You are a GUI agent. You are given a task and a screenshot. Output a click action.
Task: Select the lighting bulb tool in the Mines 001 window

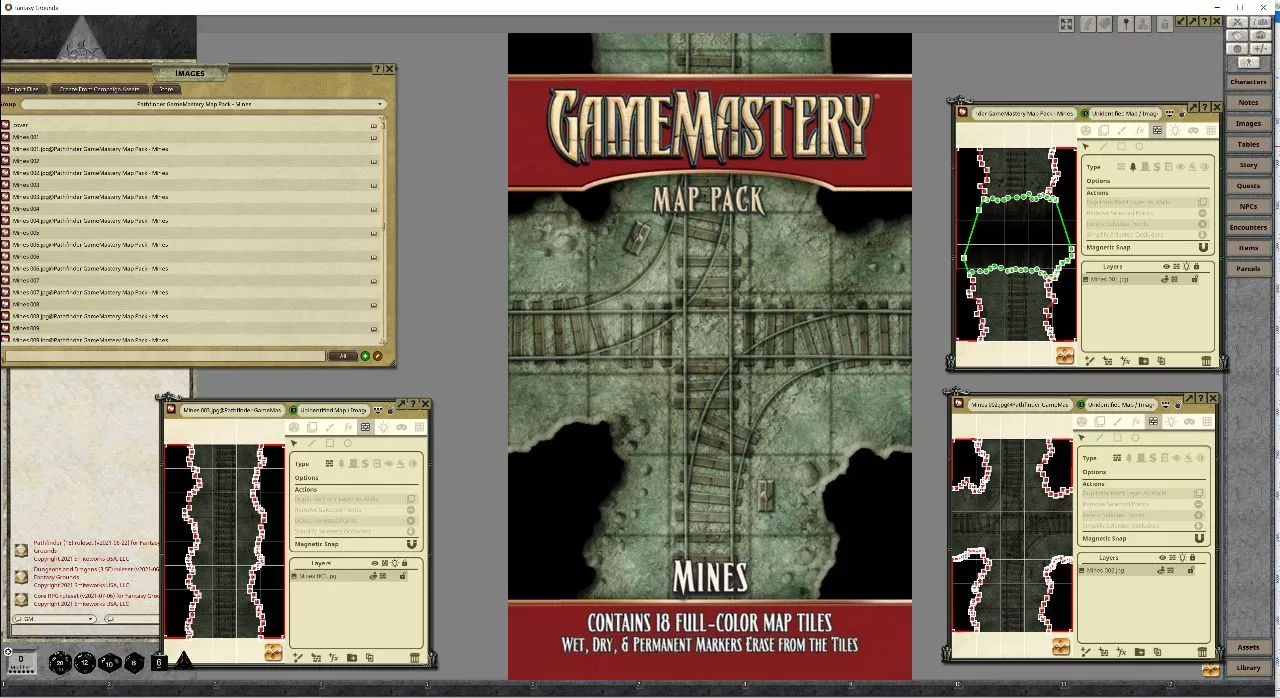tap(1175, 130)
